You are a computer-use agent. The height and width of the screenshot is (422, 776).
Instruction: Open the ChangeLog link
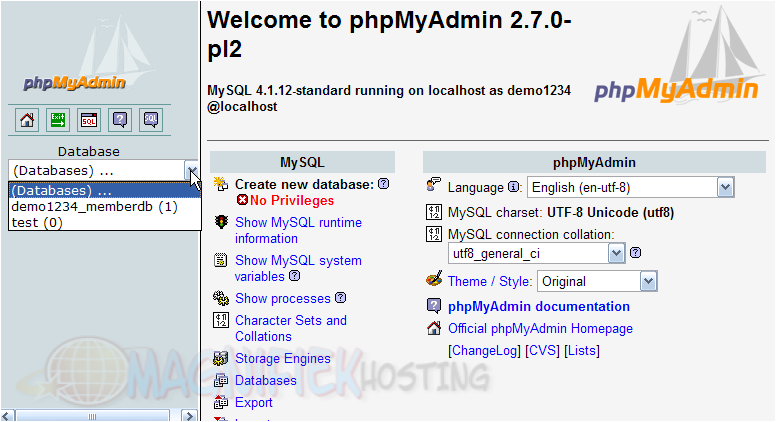coord(484,351)
